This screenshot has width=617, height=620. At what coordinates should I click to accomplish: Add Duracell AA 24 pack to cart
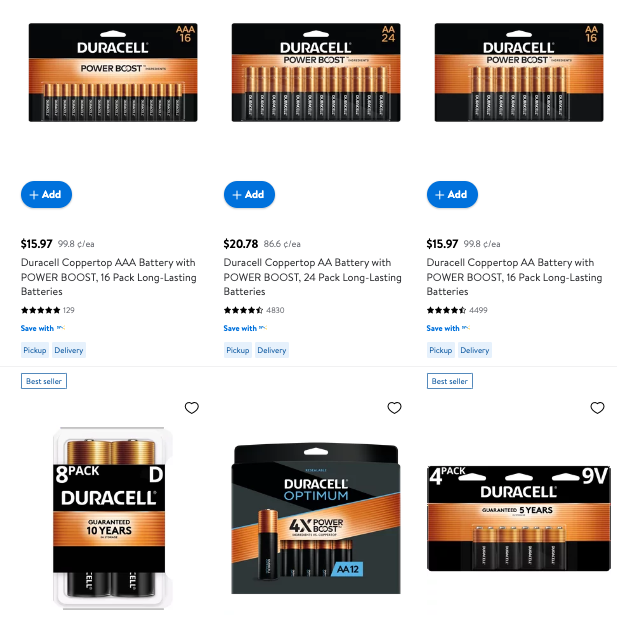pos(249,195)
